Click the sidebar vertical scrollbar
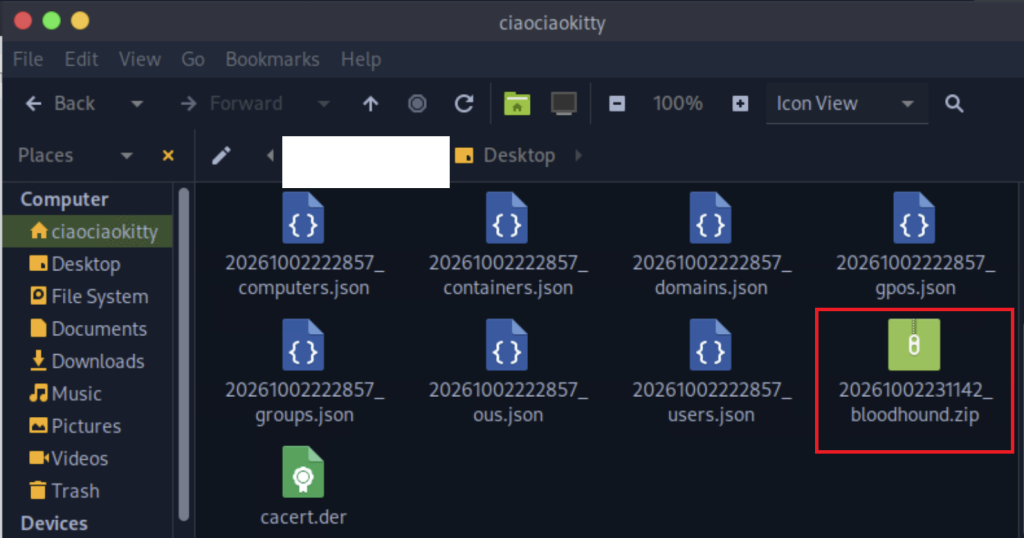Screen dimensions: 1024x538 point(184,354)
